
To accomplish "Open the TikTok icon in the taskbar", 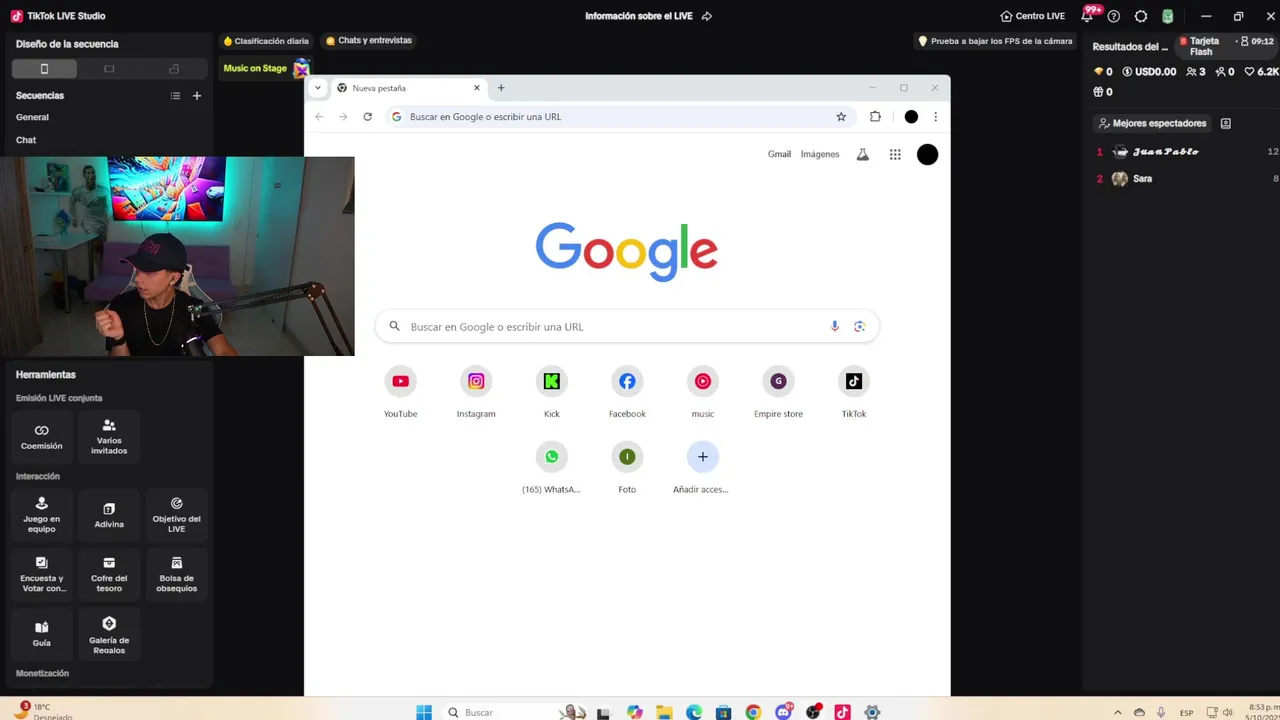I will tap(843, 712).
